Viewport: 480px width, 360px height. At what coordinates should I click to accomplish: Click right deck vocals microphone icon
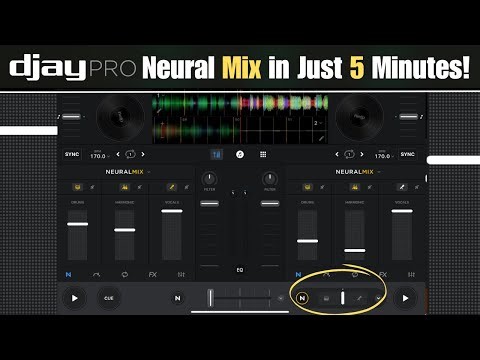coord(402,187)
